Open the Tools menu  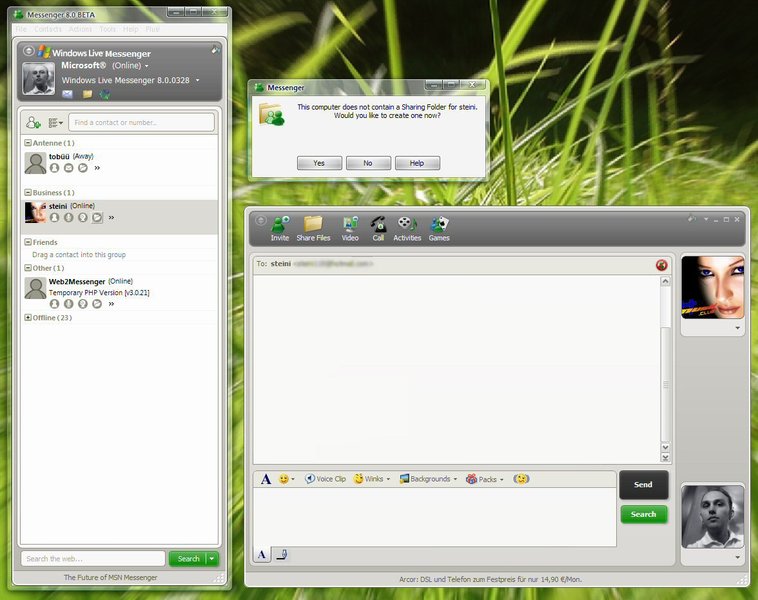[x=107, y=29]
